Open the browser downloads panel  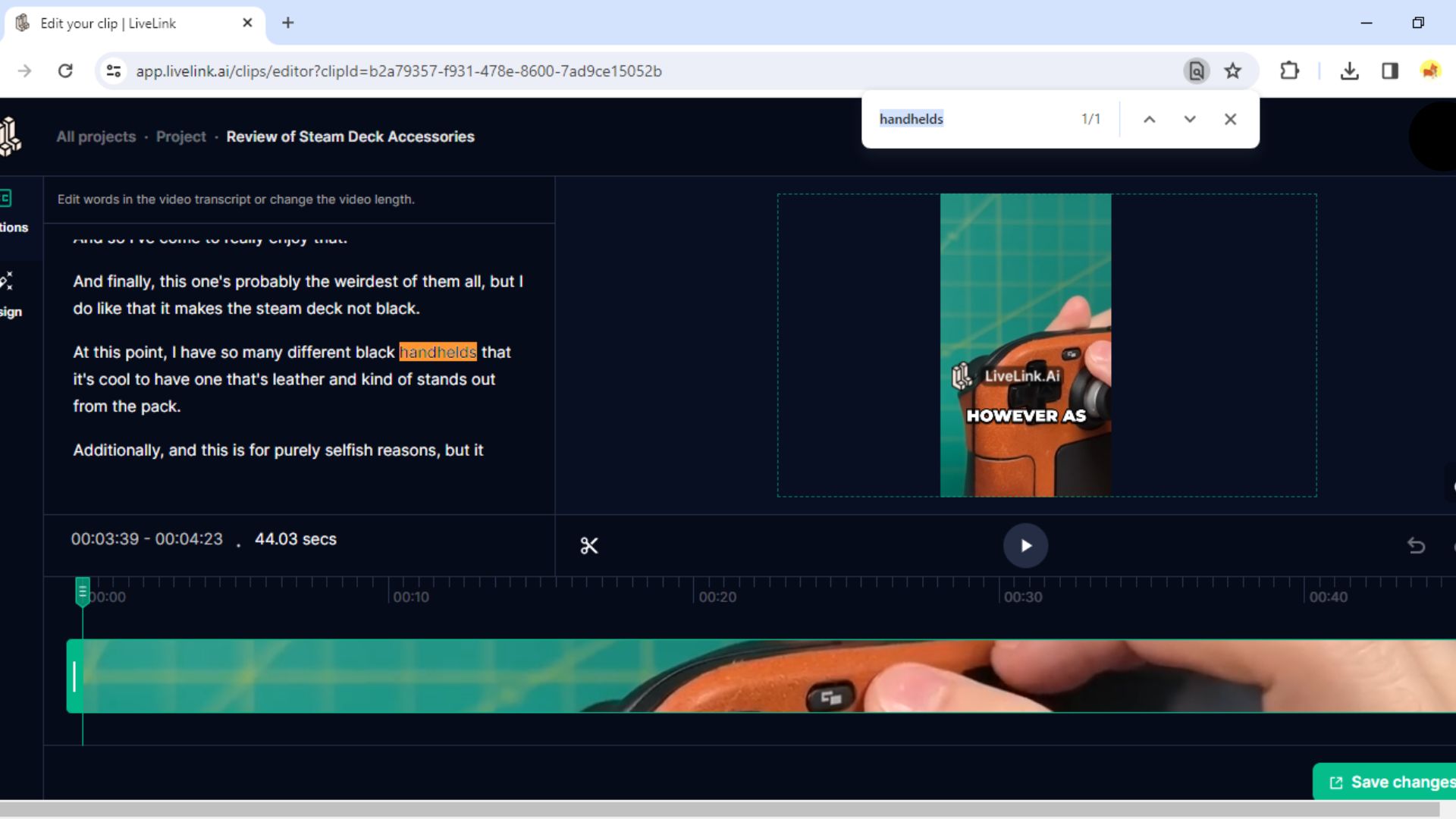[x=1349, y=71]
